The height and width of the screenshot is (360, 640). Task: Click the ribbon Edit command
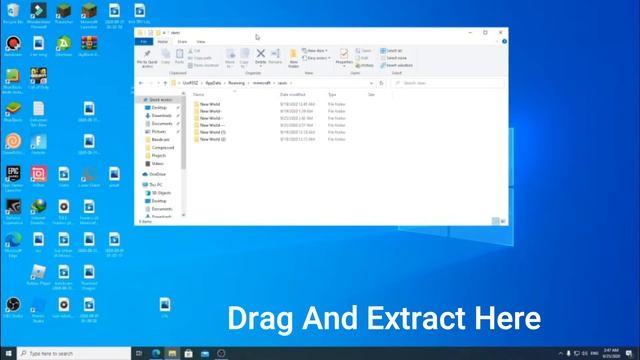(x=362, y=58)
